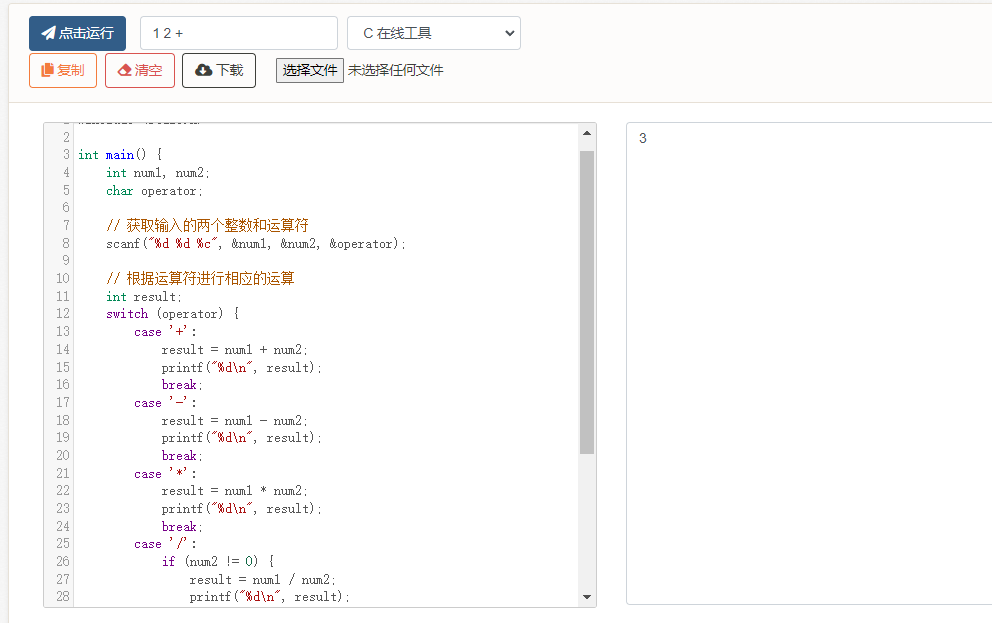The height and width of the screenshot is (623, 992).
Task: Click the case '+' line
Action: pyautogui.click(x=165, y=332)
